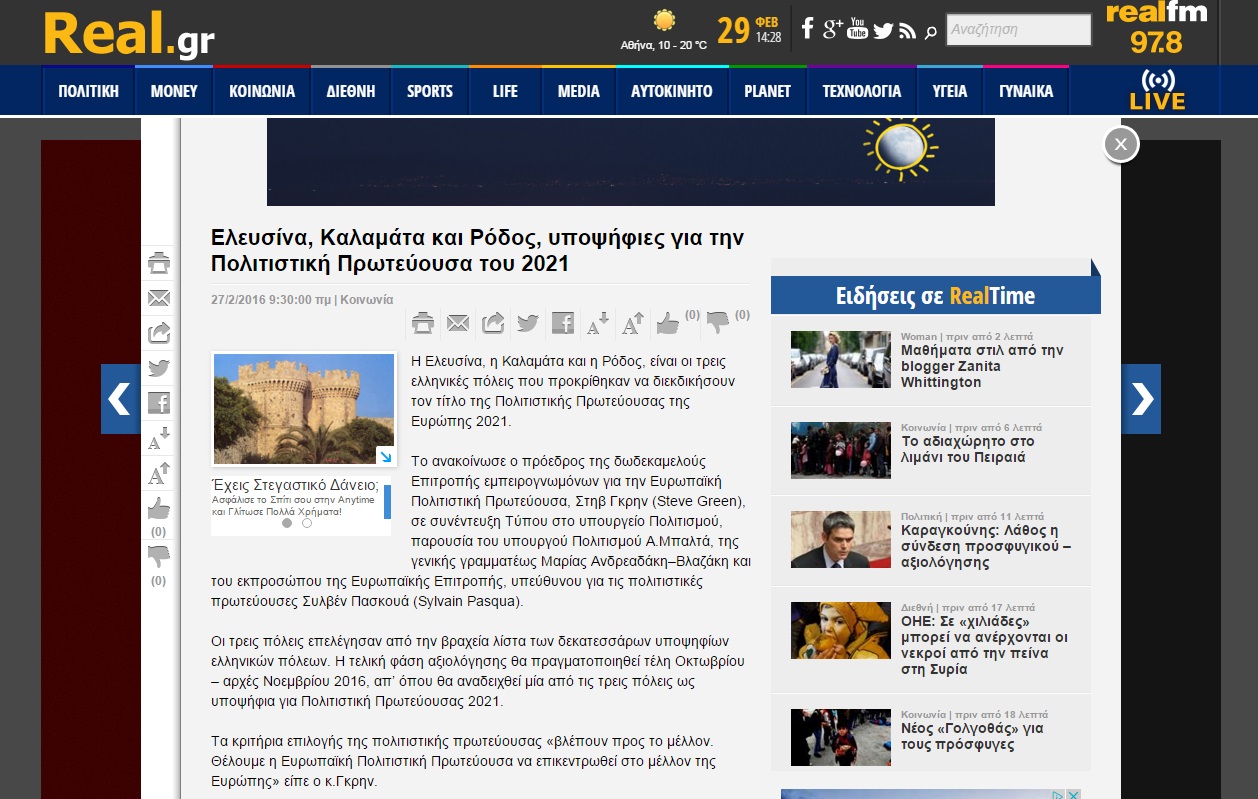Open Piraeus port story headline
The width and height of the screenshot is (1258, 799).
tap(968, 449)
